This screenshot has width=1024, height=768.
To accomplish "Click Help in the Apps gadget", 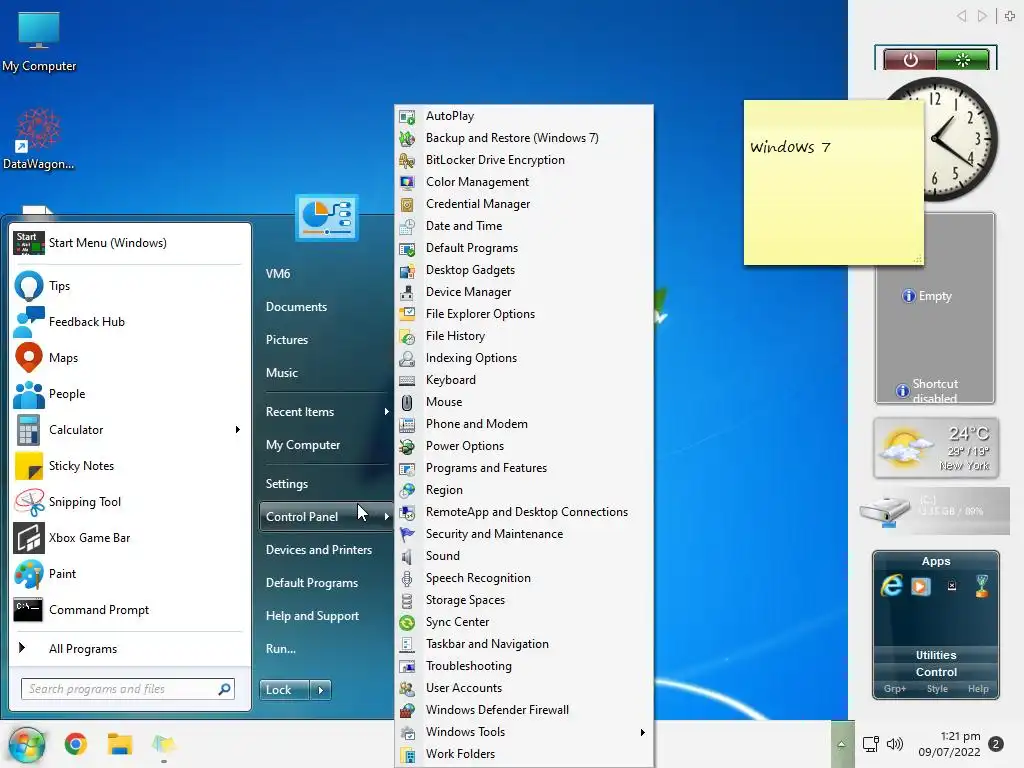I will tap(978, 689).
